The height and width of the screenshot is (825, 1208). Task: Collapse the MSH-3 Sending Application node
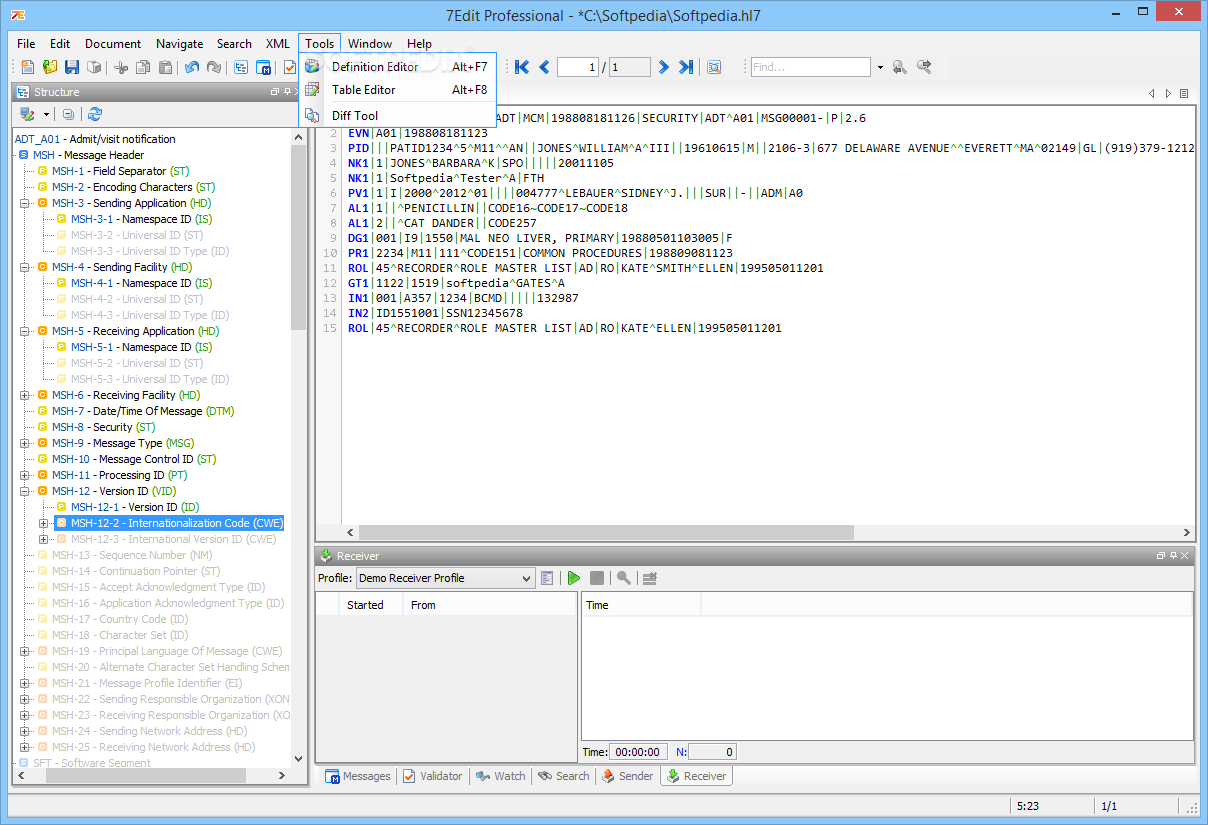tap(24, 203)
